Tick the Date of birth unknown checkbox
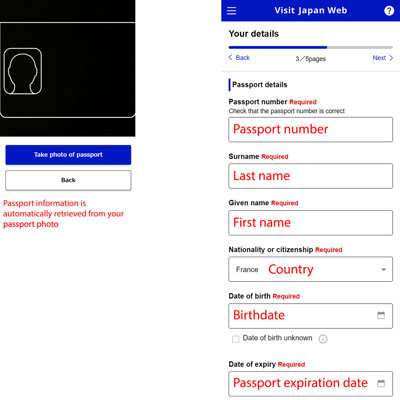The width and height of the screenshot is (400, 400). coord(236,339)
